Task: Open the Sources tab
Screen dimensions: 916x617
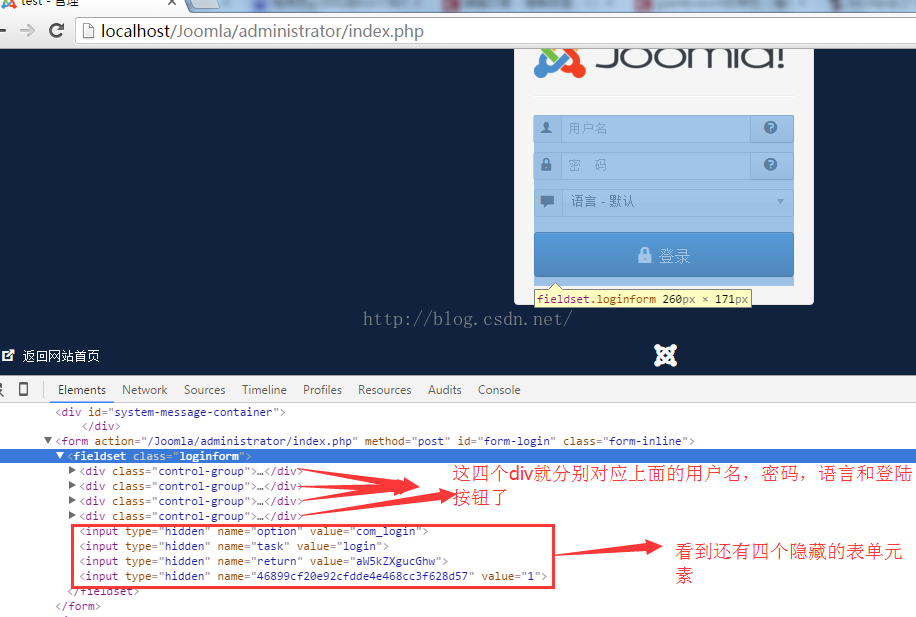Action: 204,390
